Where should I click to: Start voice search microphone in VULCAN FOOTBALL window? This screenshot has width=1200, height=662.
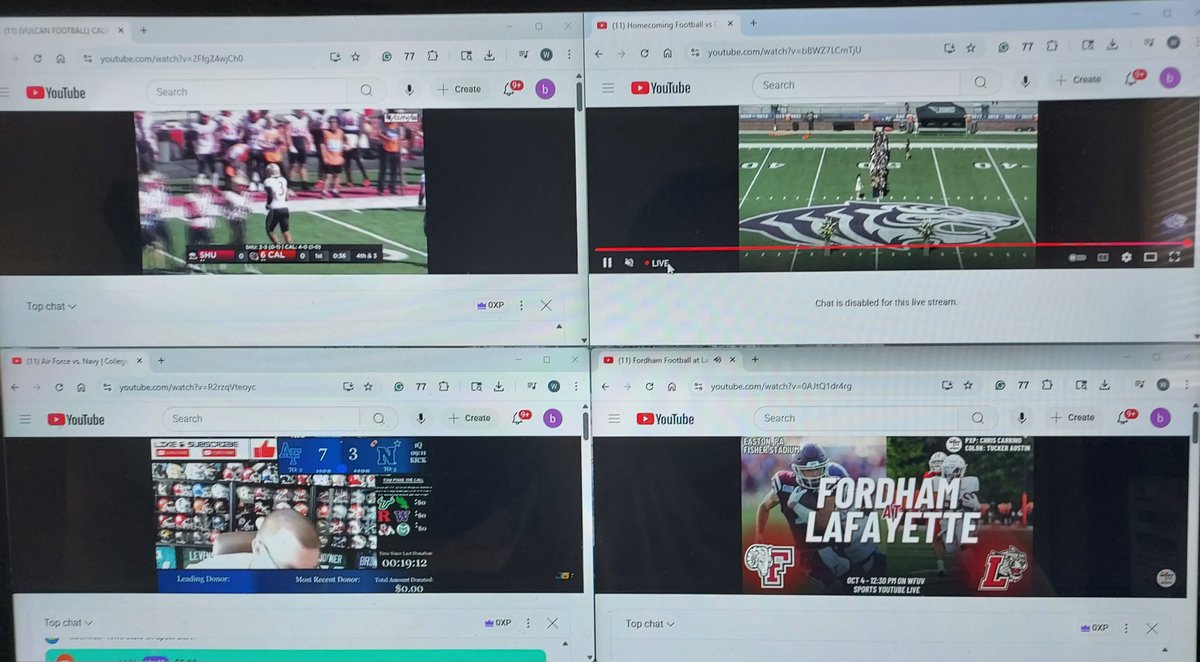[409, 89]
